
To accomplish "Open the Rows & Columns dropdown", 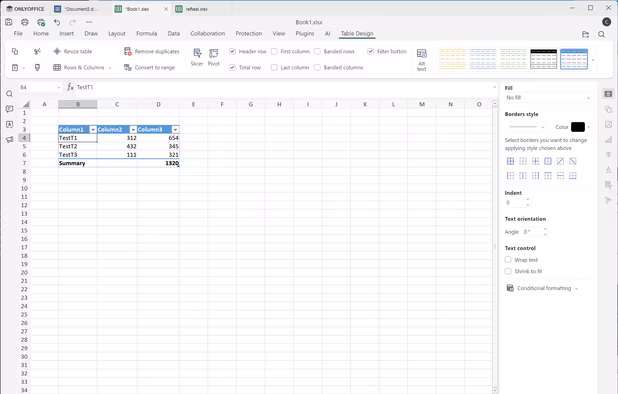I will (x=82, y=67).
